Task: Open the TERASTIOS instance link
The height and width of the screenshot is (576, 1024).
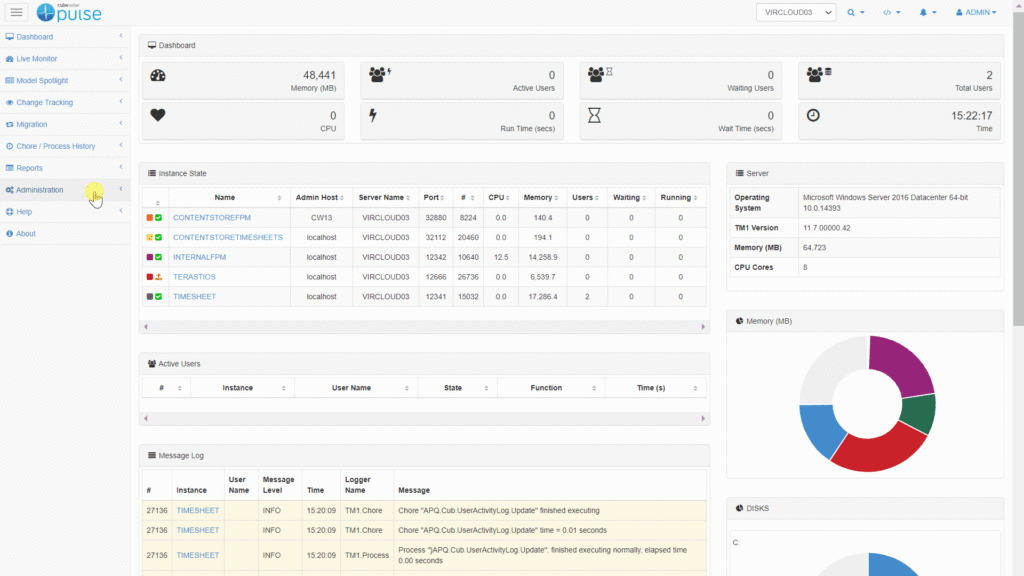Action: 194,277
